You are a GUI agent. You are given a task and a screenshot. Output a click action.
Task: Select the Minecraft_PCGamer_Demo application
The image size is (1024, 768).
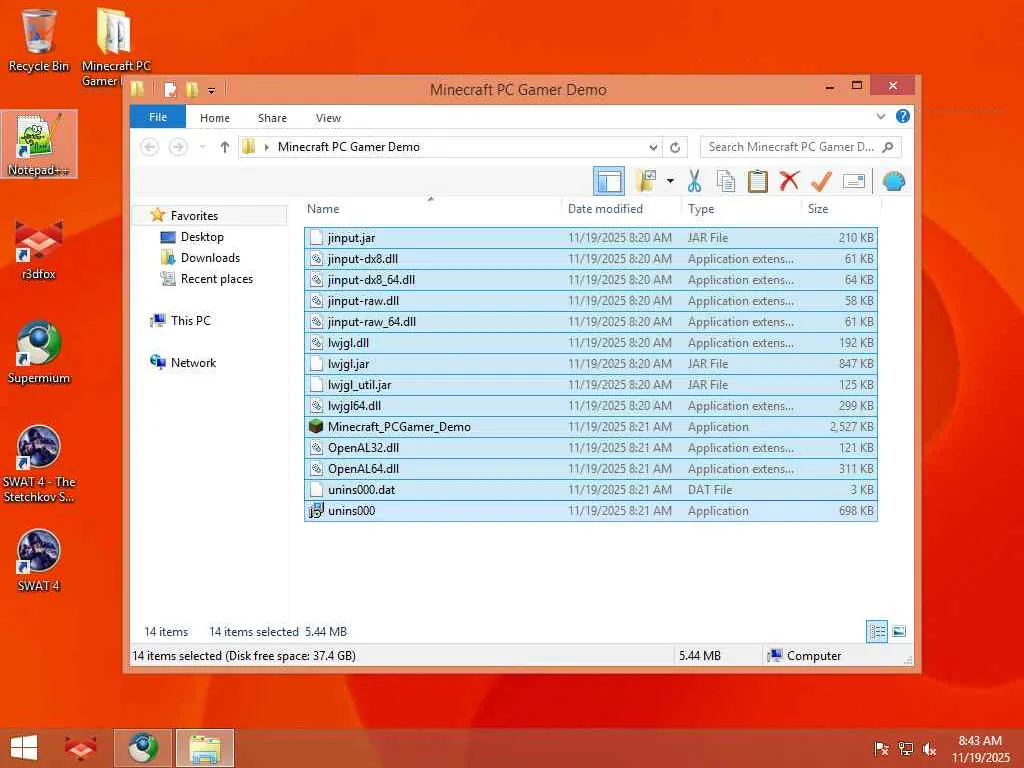click(x=591, y=426)
